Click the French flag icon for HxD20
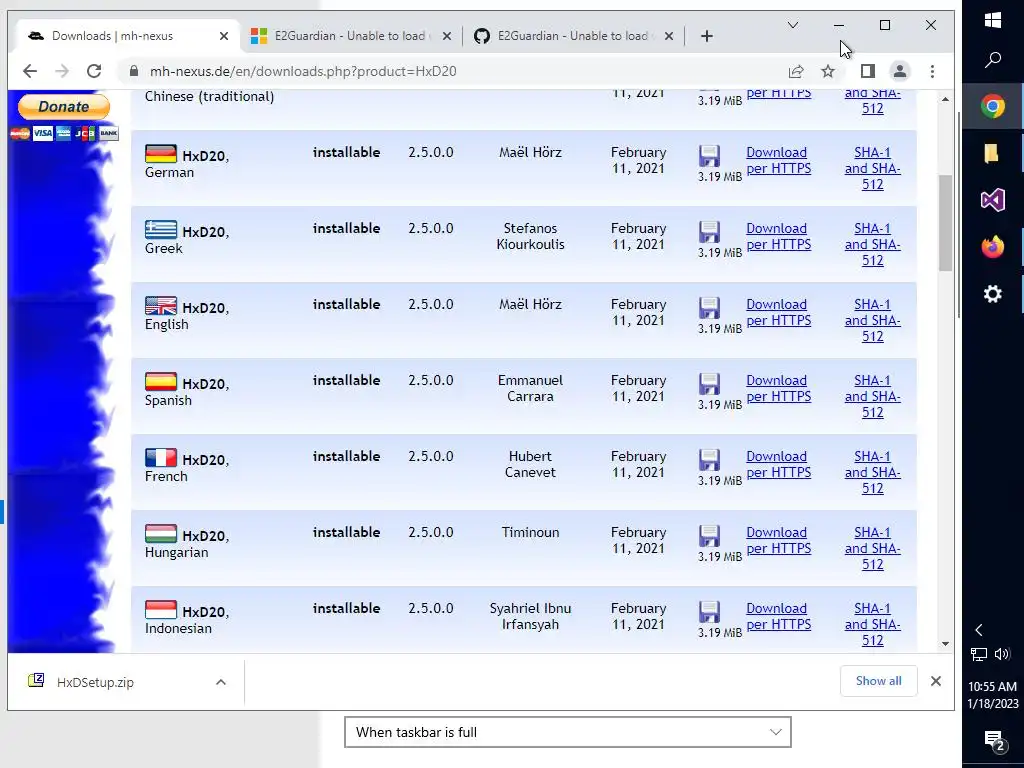This screenshot has height=768, width=1024. click(161, 457)
